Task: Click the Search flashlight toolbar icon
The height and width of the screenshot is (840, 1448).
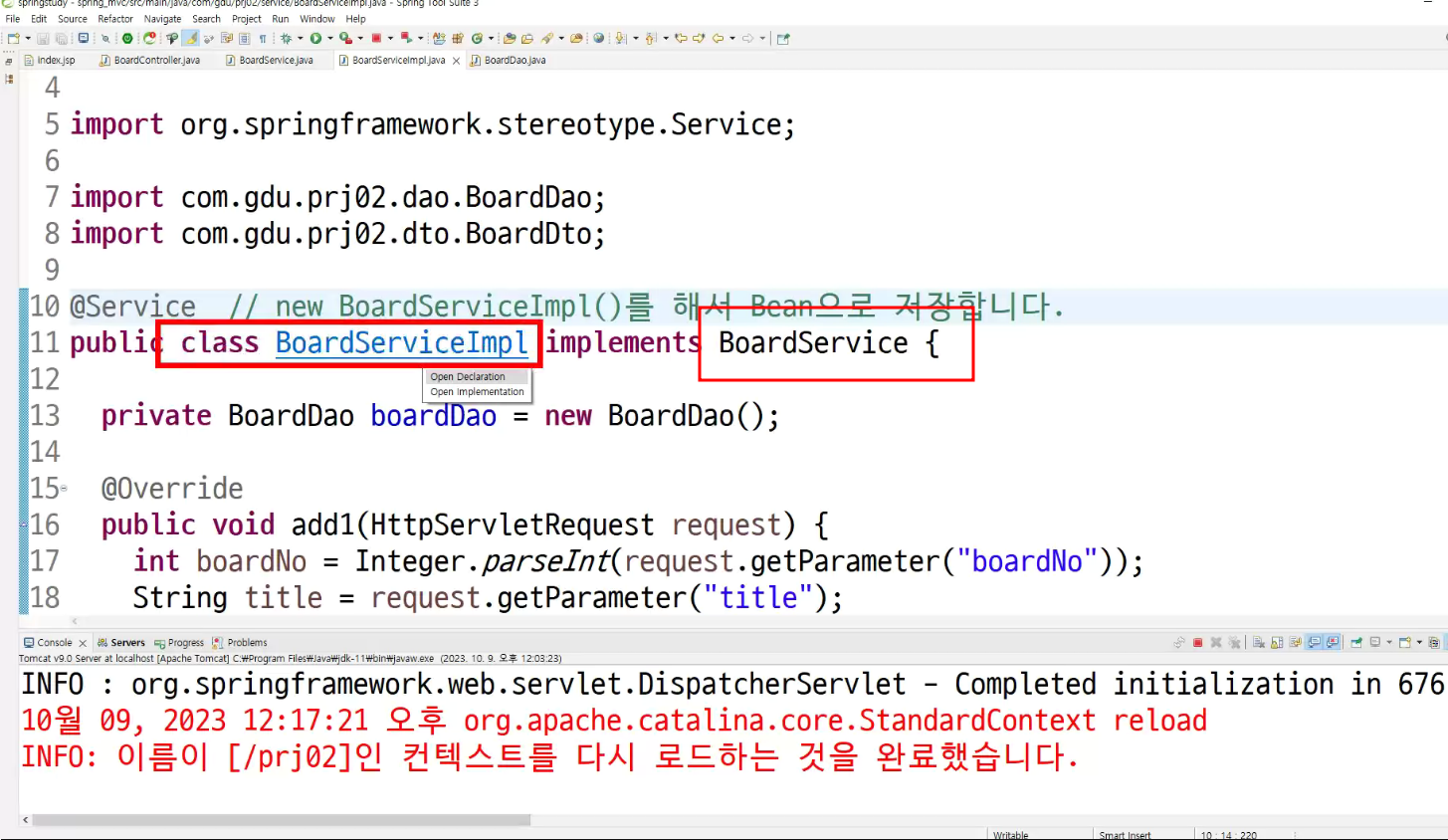Action: point(546,39)
